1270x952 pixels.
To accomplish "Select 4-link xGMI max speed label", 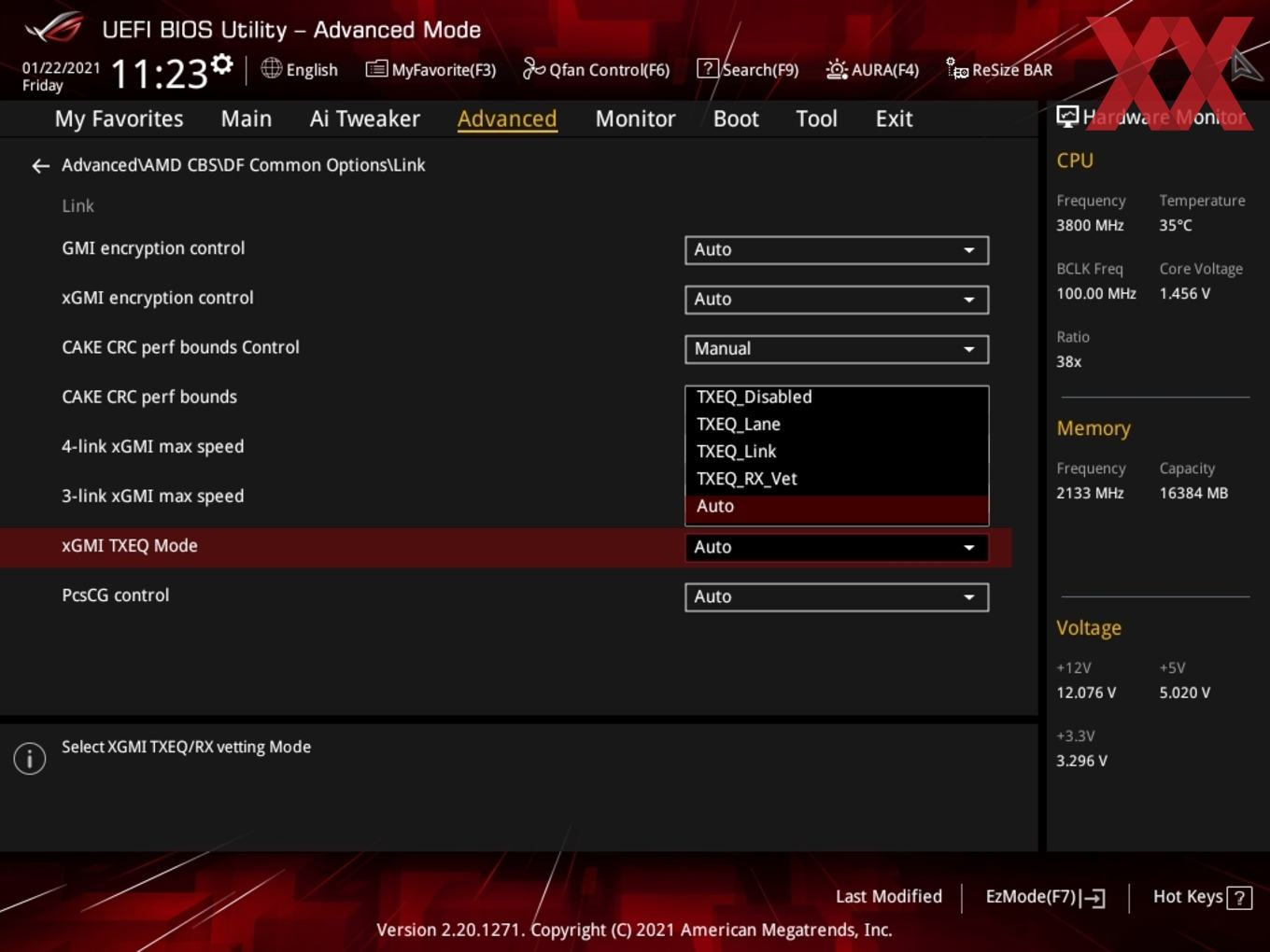I will (x=153, y=447).
